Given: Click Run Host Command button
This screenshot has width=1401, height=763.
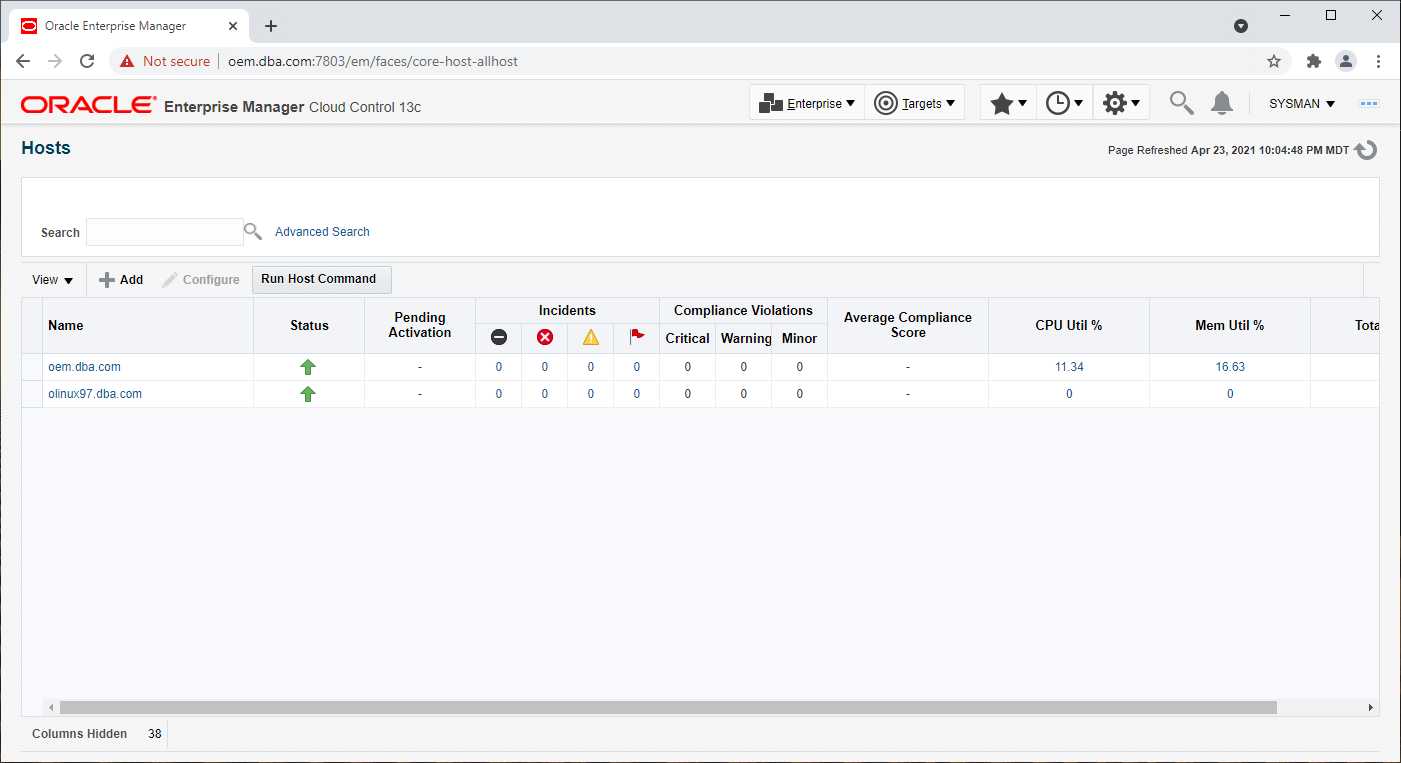Looking at the screenshot, I should (x=321, y=279).
